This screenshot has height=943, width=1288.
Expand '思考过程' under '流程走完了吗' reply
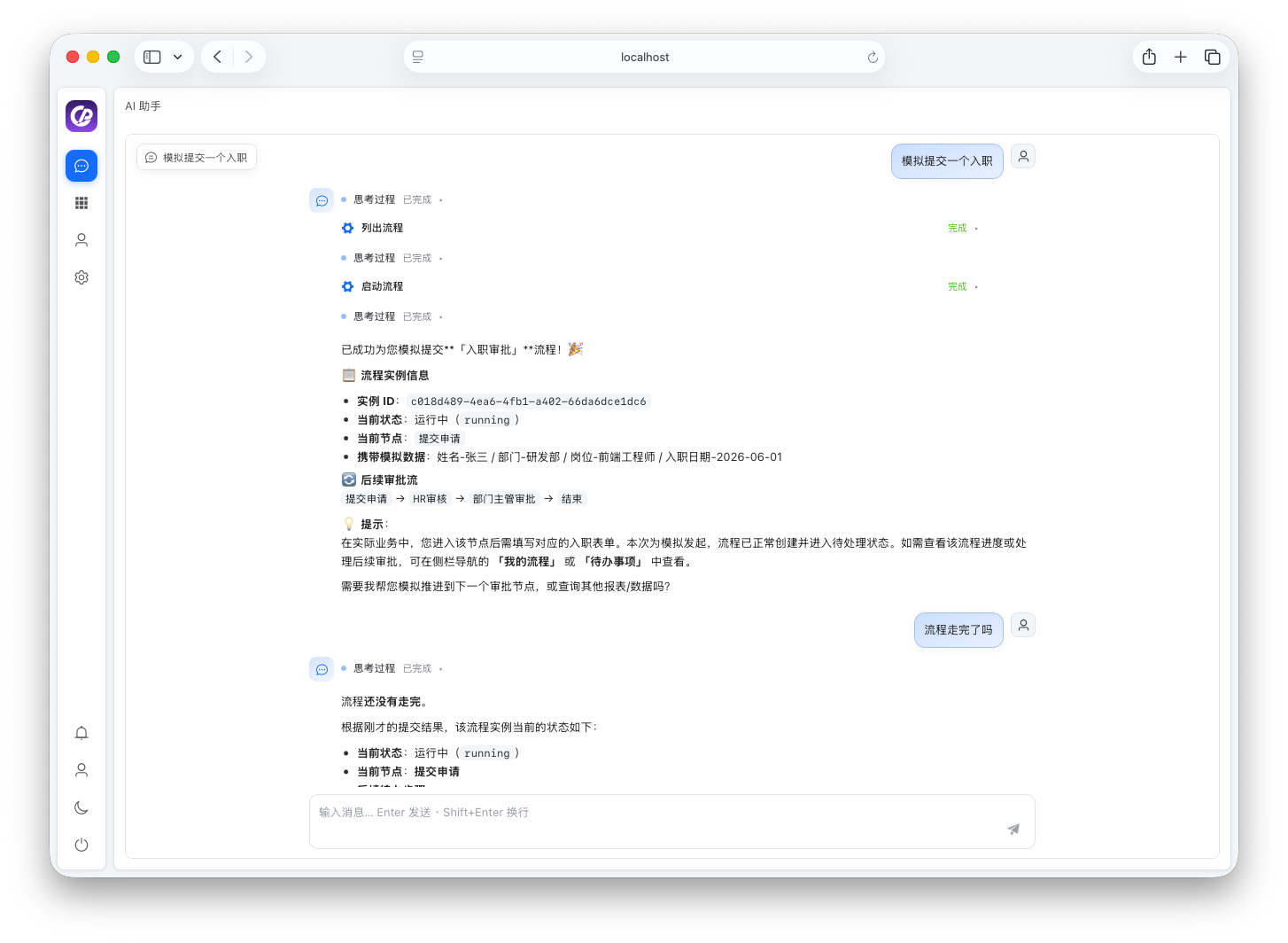(x=392, y=668)
